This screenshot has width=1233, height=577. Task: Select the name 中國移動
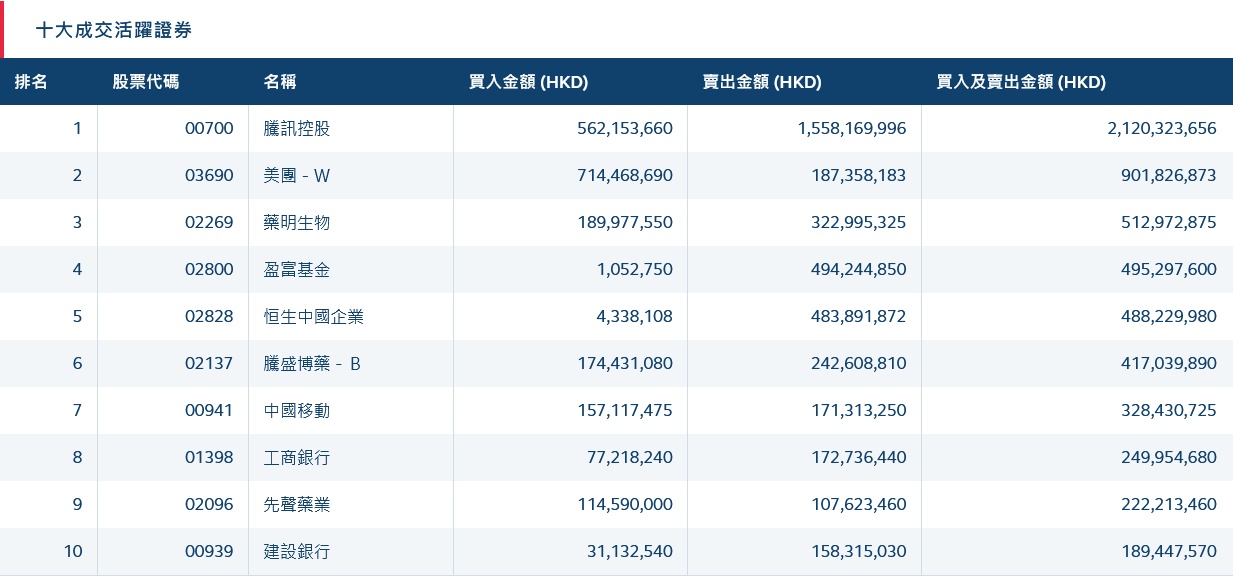297,410
